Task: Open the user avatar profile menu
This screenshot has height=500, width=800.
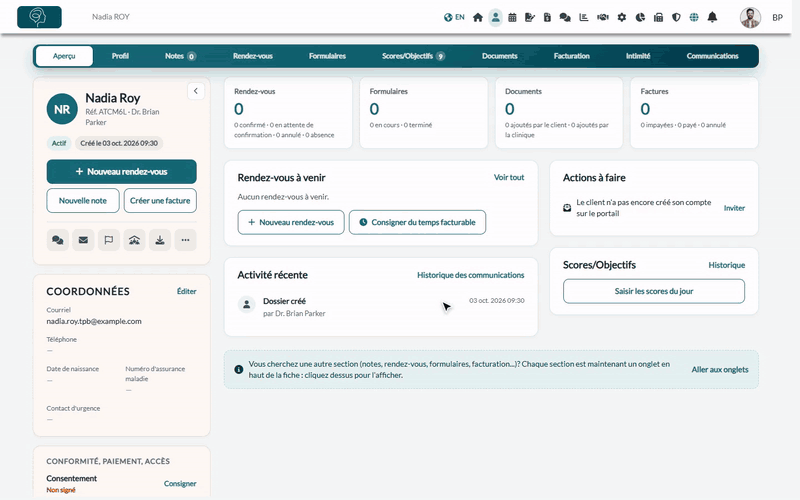Action: pyautogui.click(x=751, y=17)
